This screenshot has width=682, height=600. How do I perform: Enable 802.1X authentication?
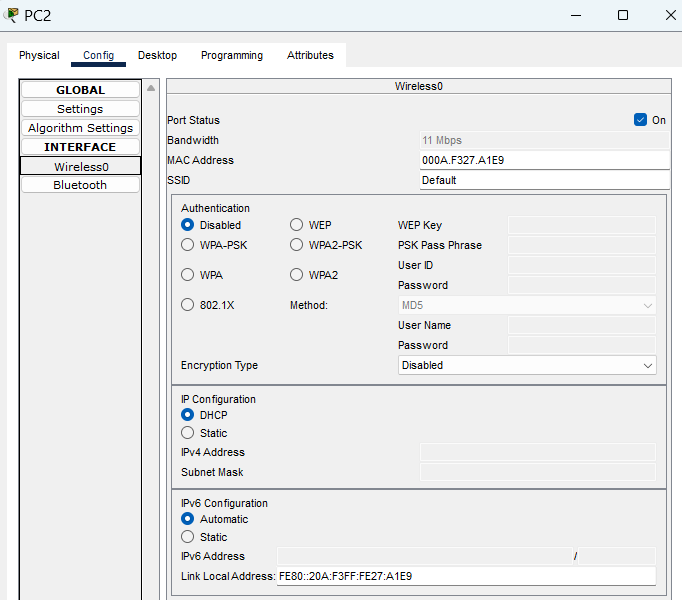click(x=187, y=305)
